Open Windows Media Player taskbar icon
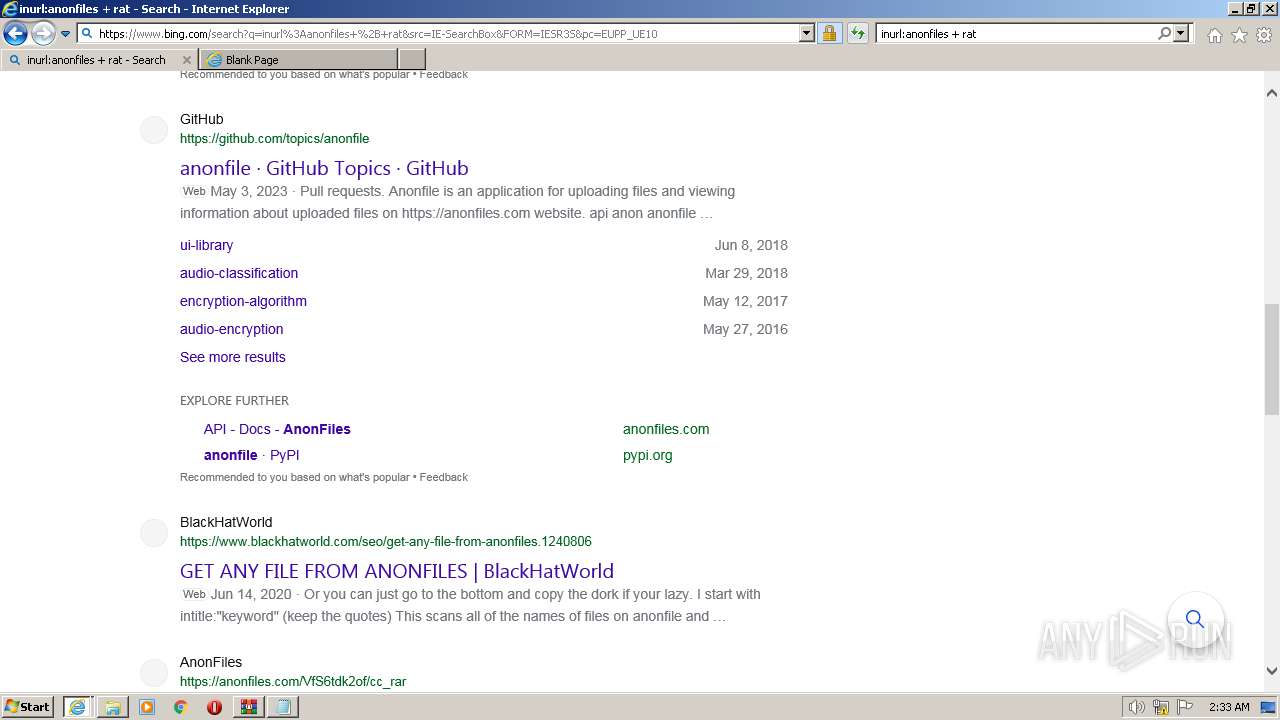The height and width of the screenshot is (720, 1280). point(147,707)
